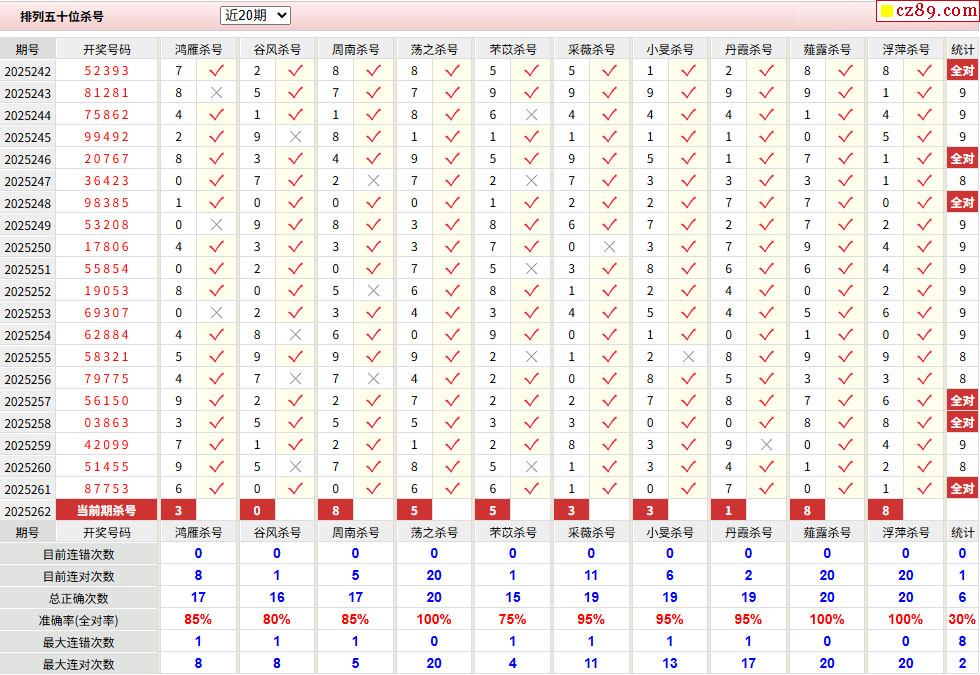Click the 16 total correct count under 谷风杀号

tap(276, 598)
